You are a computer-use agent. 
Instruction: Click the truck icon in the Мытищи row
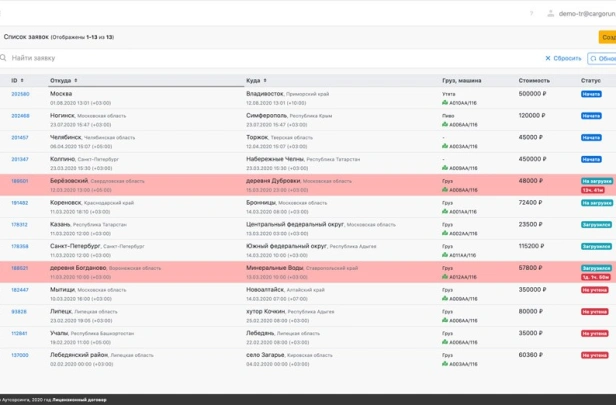pos(445,298)
